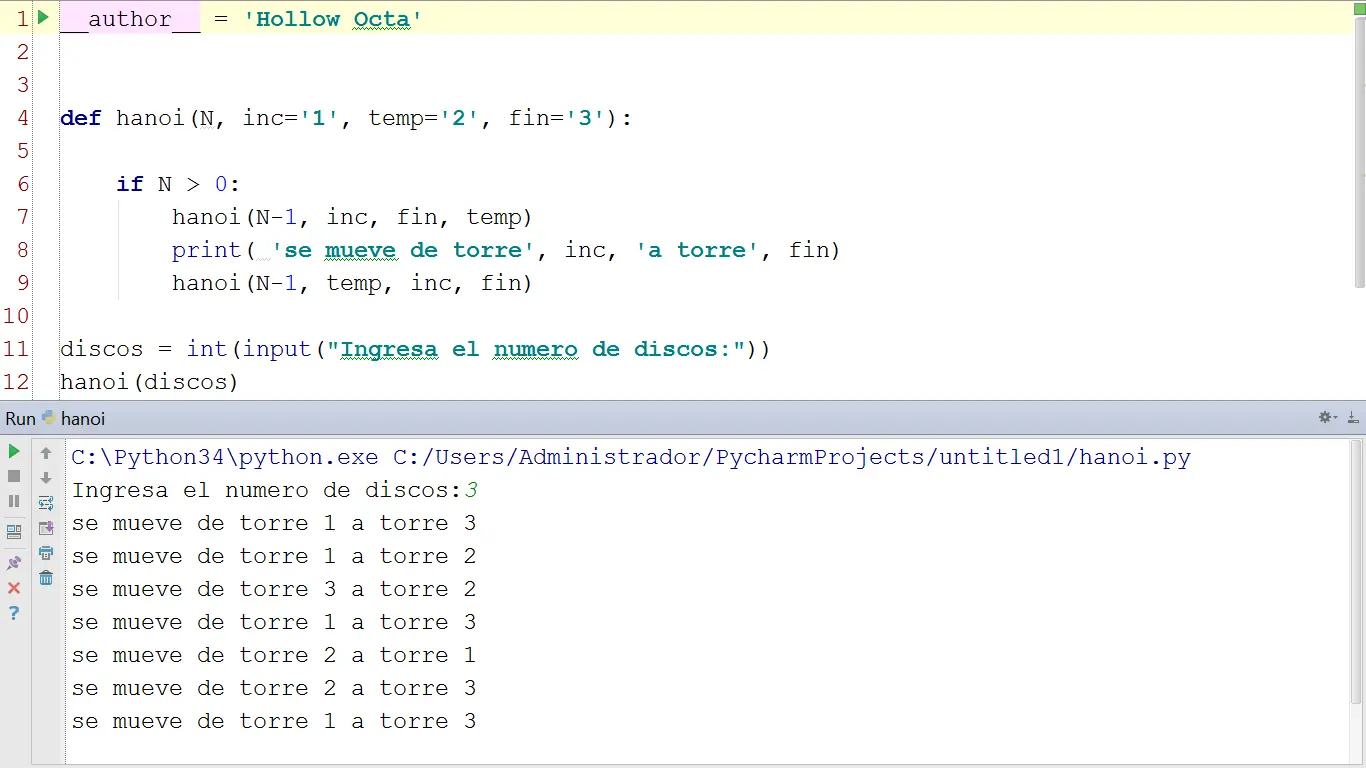This screenshot has width=1366, height=768.
Task: Print the console output
Action: click(x=46, y=553)
